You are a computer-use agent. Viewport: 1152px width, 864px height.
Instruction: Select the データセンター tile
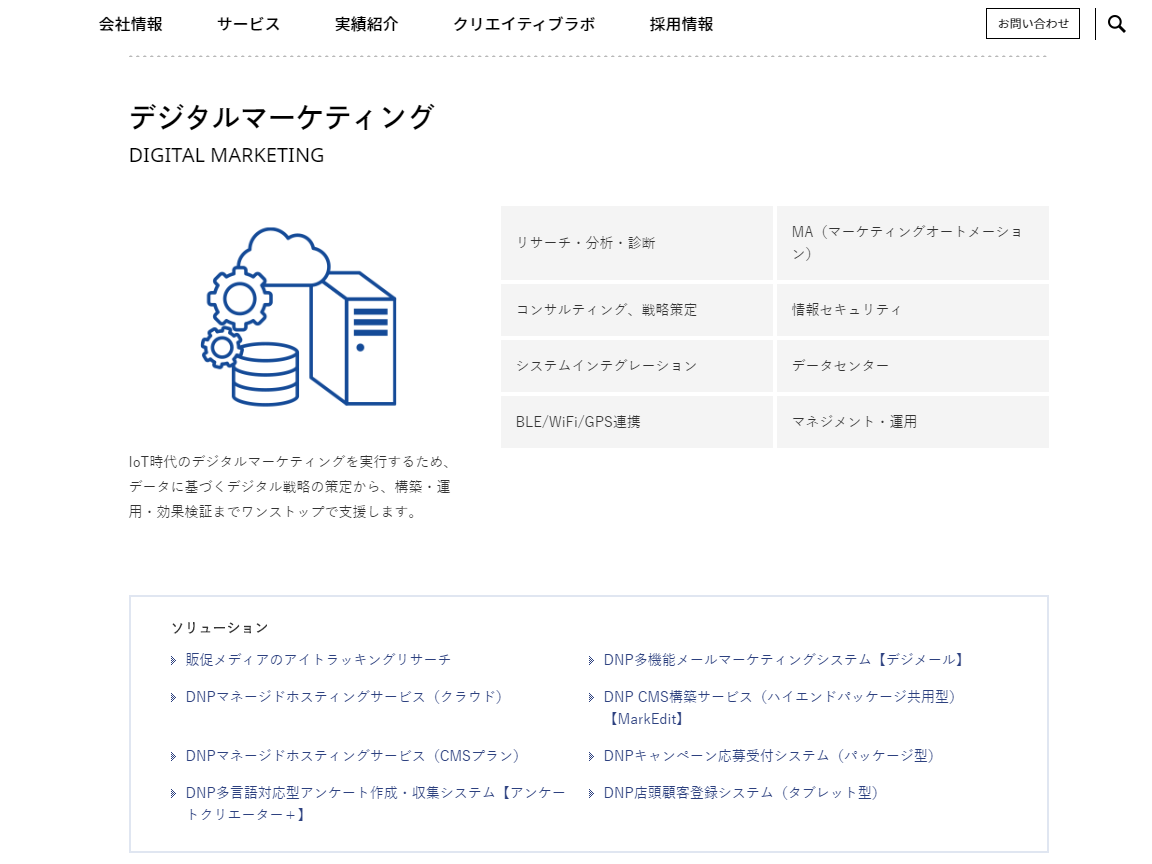pos(912,366)
